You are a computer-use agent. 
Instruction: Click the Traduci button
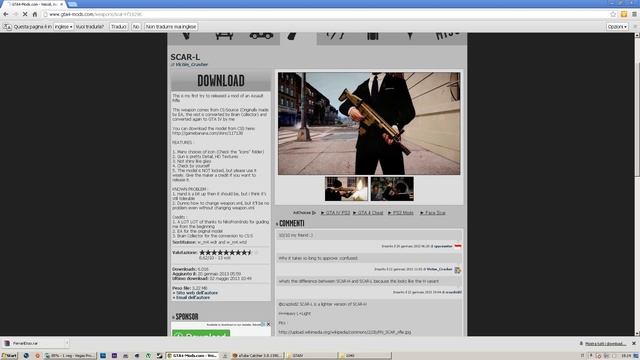(119, 27)
